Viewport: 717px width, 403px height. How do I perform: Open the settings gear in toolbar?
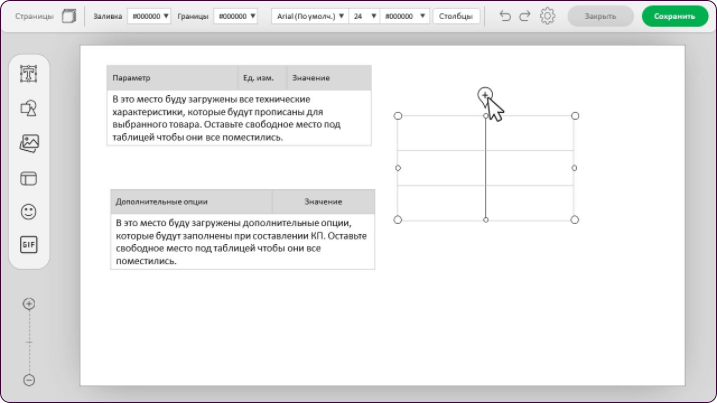click(547, 16)
